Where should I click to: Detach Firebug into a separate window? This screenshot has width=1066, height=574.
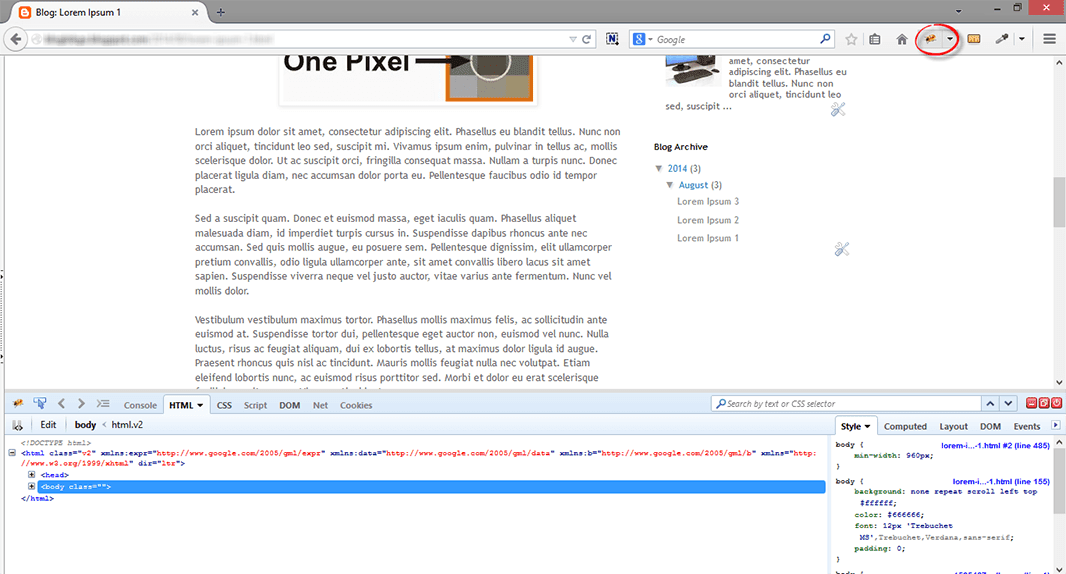(1044, 403)
